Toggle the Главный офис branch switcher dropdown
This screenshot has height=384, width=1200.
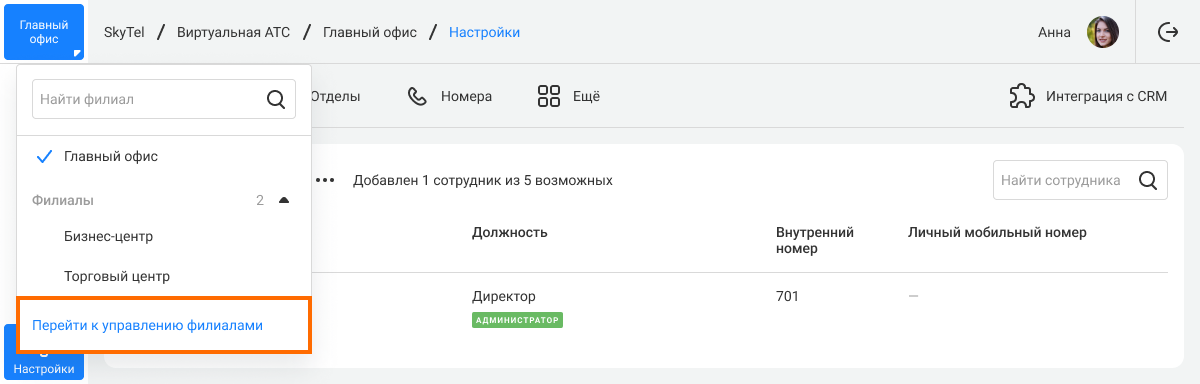(44, 32)
